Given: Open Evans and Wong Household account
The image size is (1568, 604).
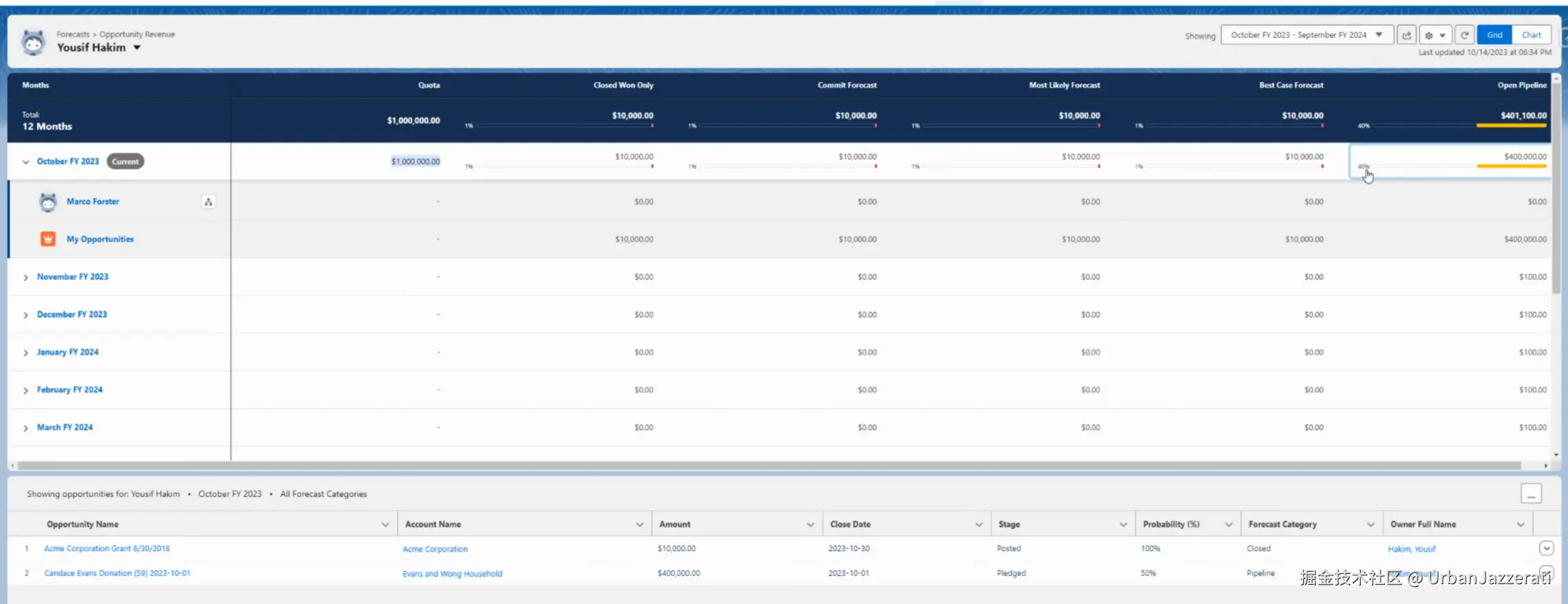Looking at the screenshot, I should pyautogui.click(x=453, y=574).
